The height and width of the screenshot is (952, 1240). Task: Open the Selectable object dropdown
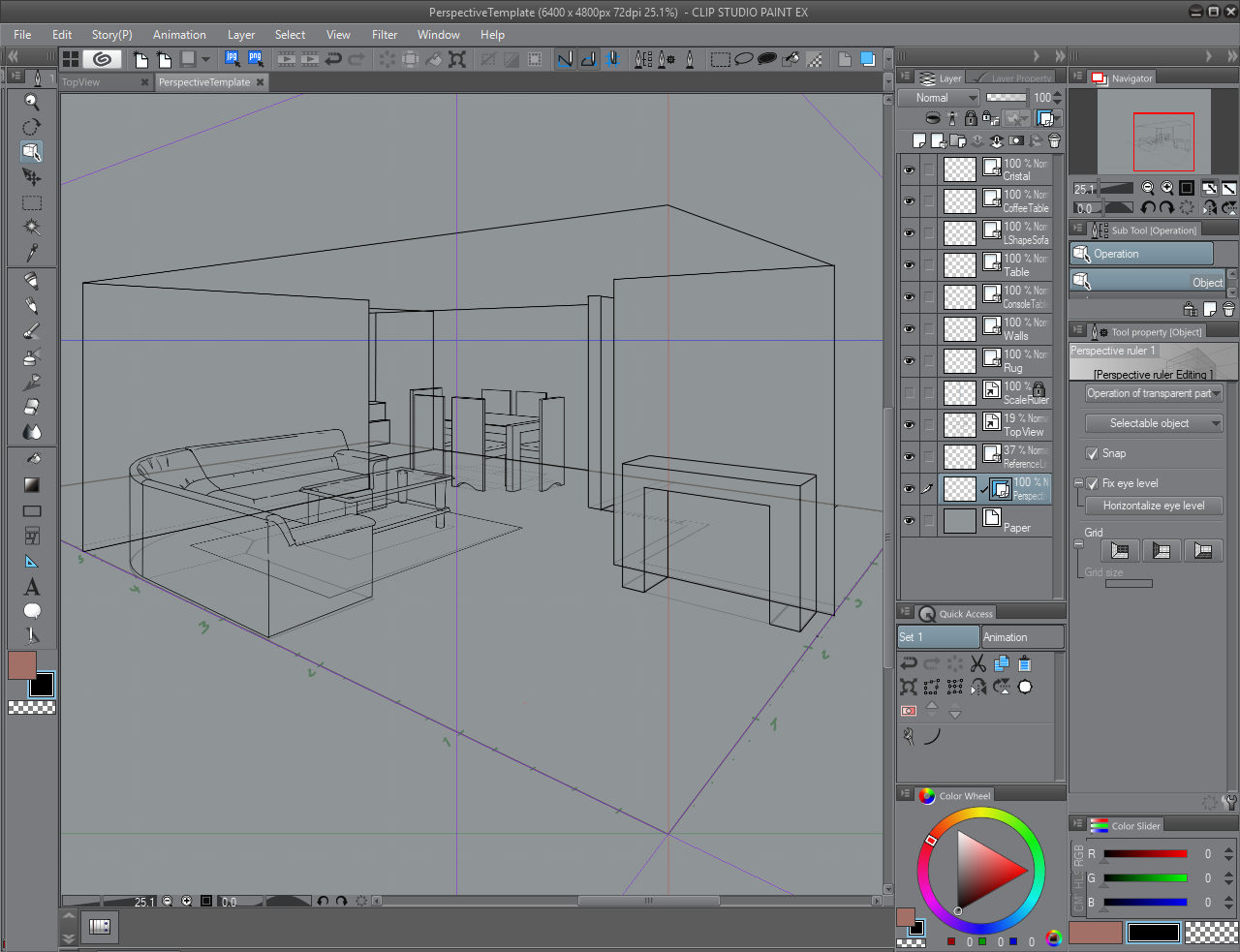pyautogui.click(x=1153, y=423)
